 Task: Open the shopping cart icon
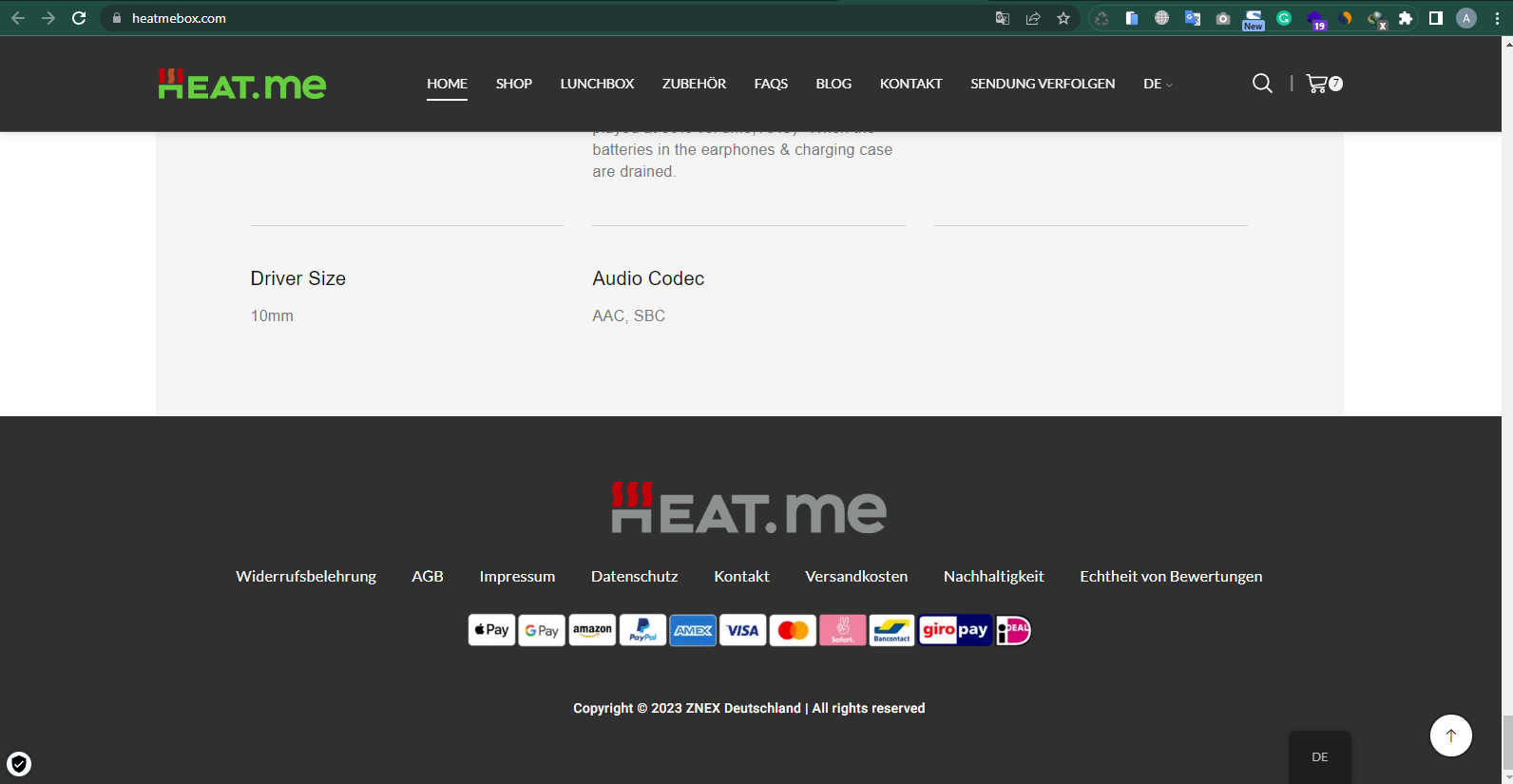[1324, 84]
